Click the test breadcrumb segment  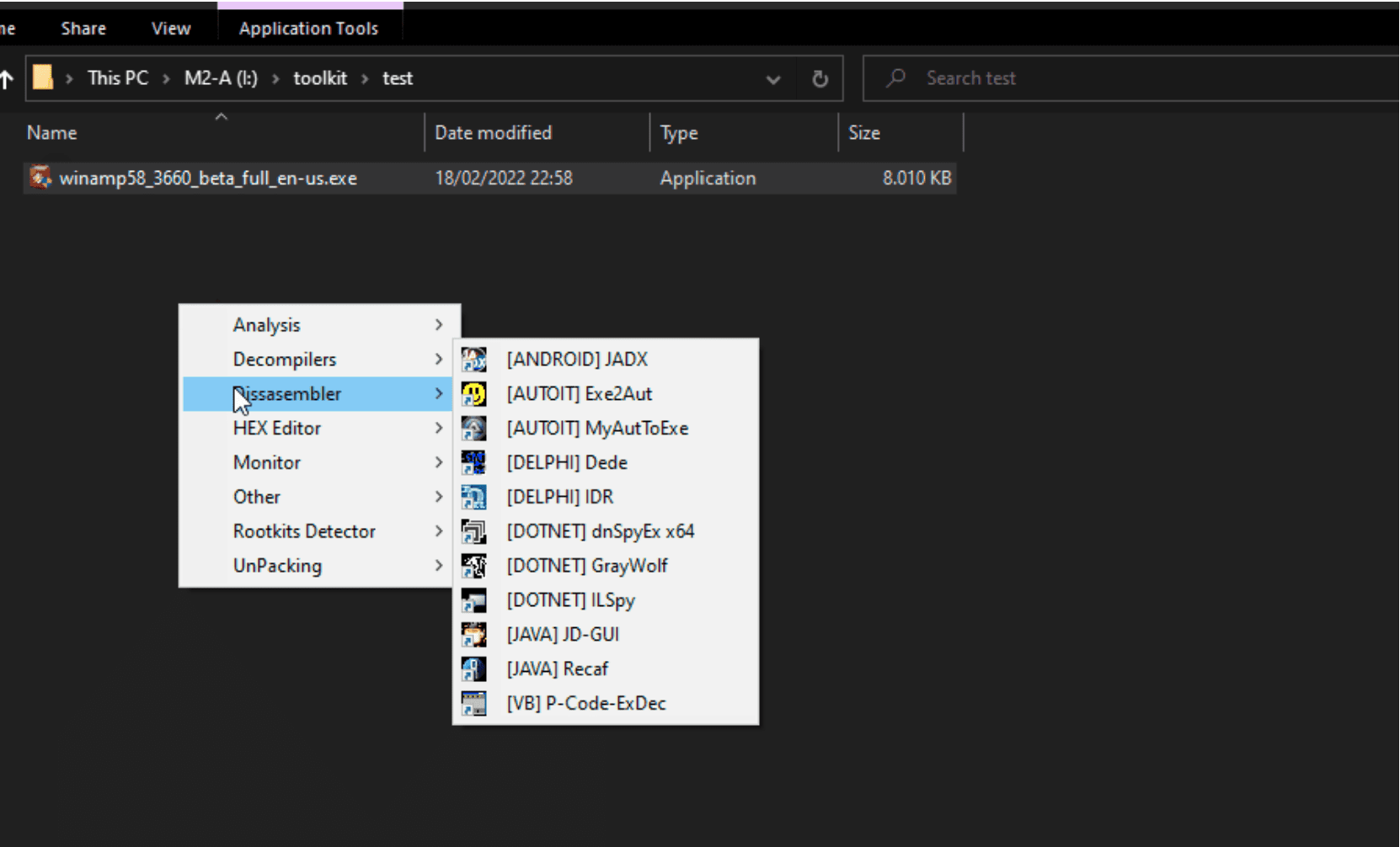(x=398, y=78)
